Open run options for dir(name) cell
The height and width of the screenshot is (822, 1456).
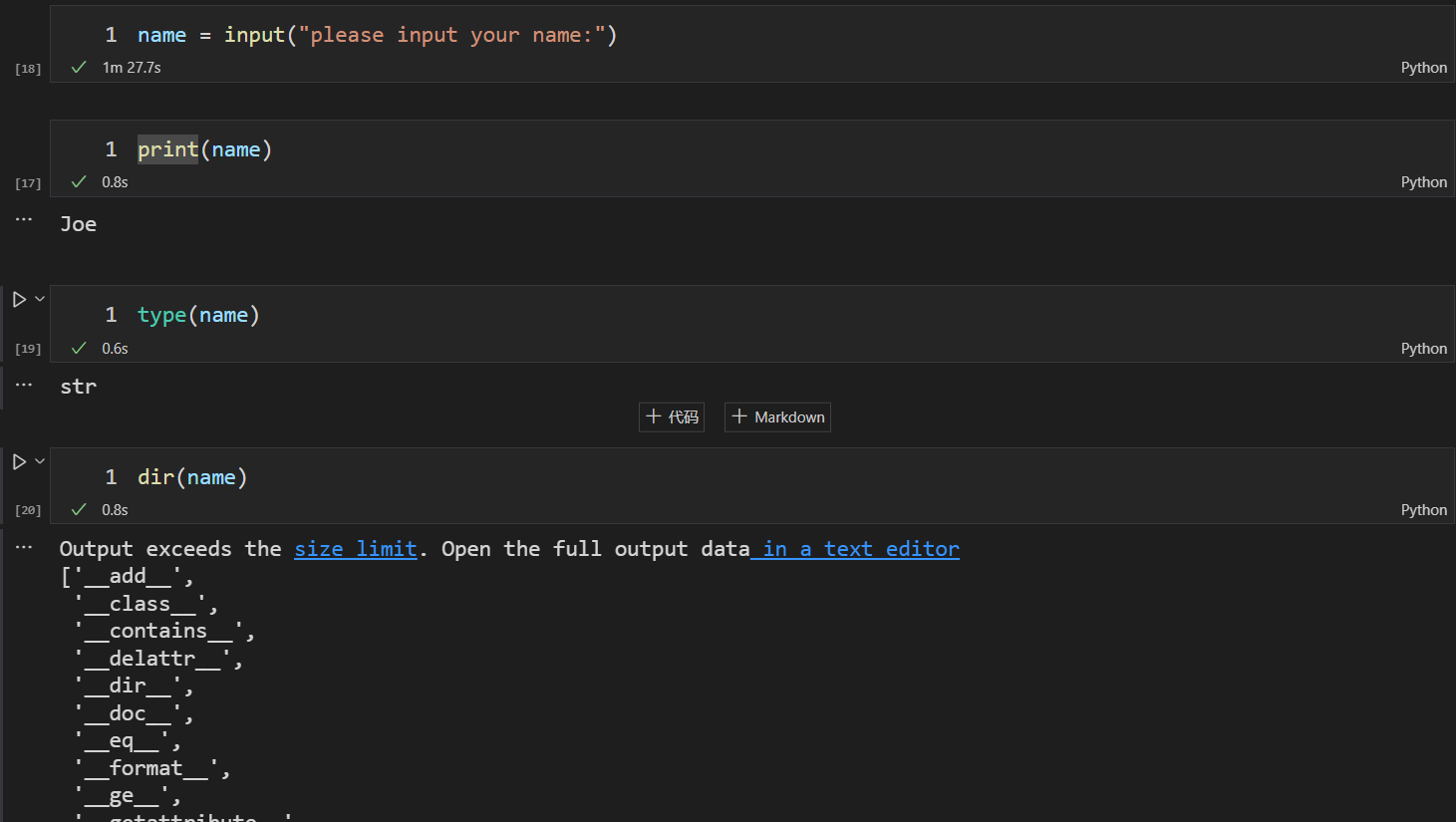pos(40,460)
